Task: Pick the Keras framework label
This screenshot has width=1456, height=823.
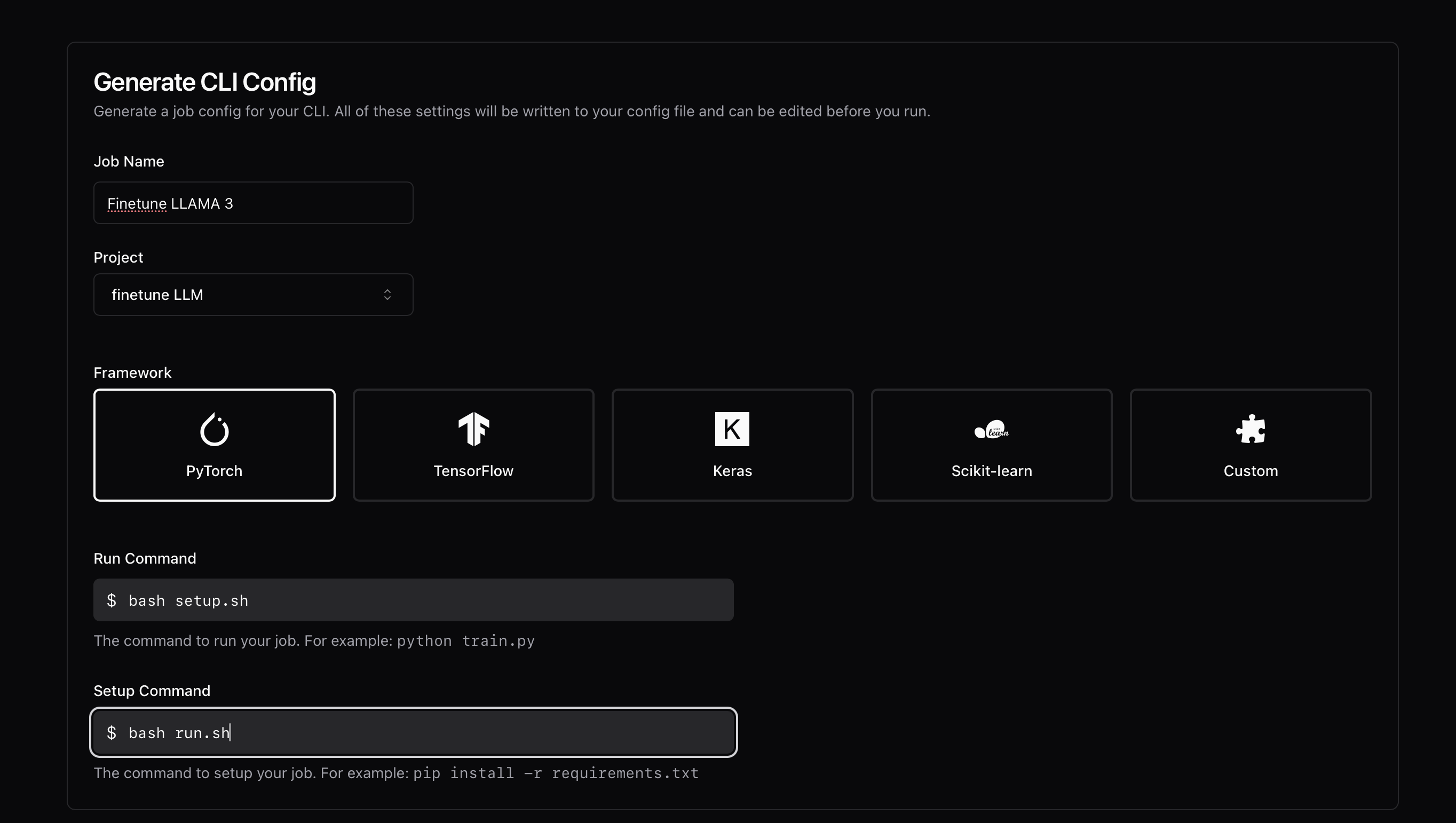Action: point(732,471)
